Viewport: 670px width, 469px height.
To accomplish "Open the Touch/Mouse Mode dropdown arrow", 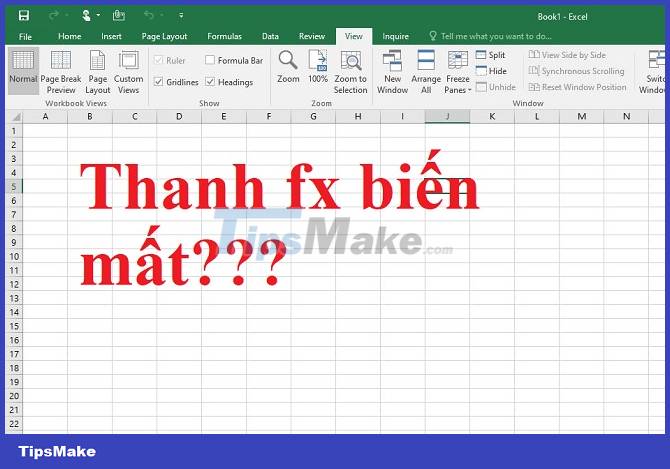I will (98, 16).
